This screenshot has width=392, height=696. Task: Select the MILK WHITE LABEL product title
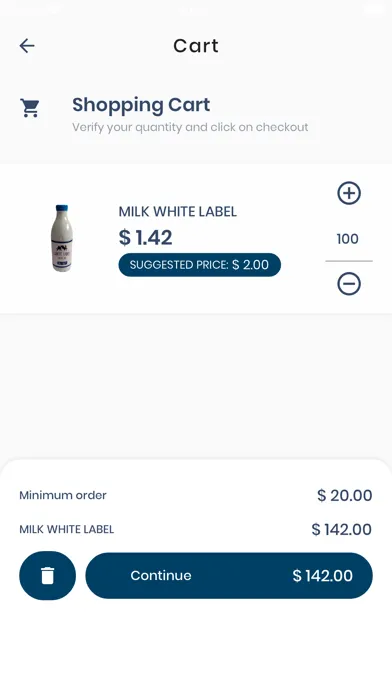[x=178, y=212]
